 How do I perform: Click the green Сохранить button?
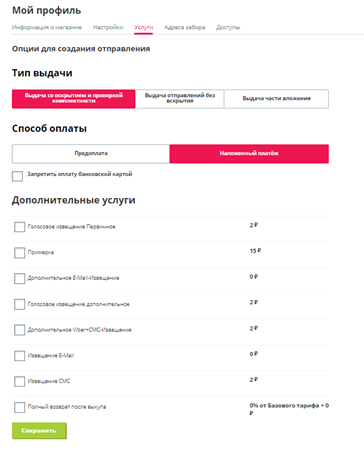39,431
